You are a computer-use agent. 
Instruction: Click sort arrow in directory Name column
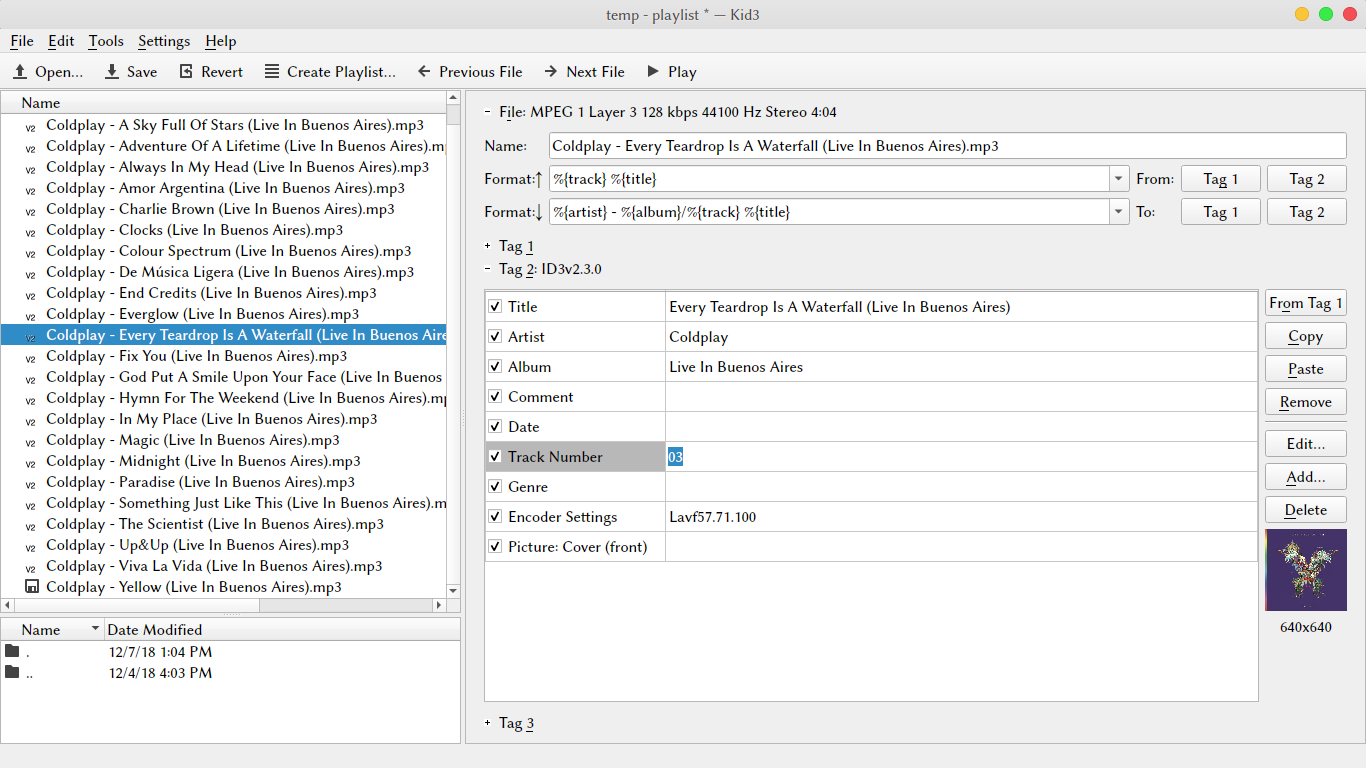pyautogui.click(x=96, y=629)
